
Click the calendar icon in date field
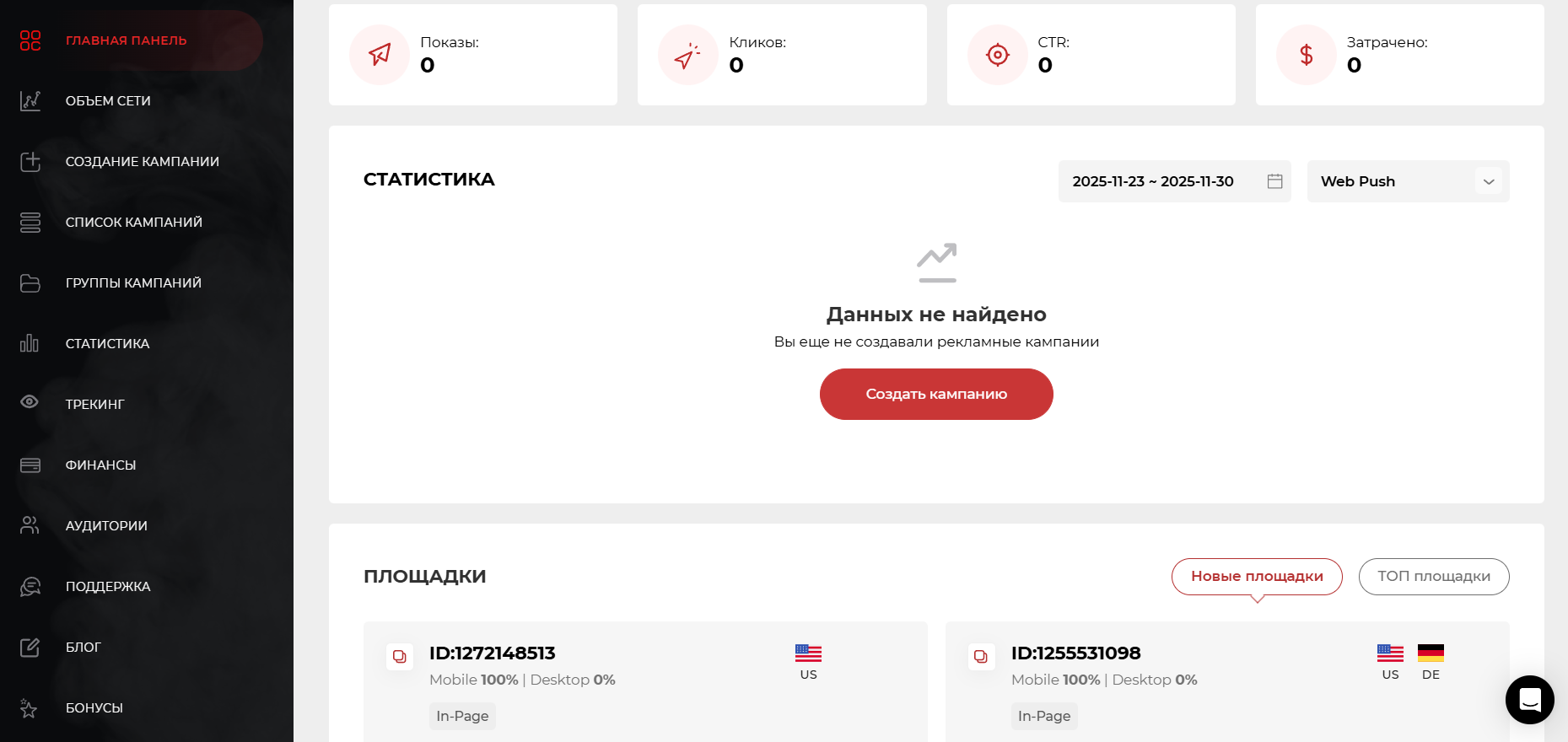click(1274, 181)
